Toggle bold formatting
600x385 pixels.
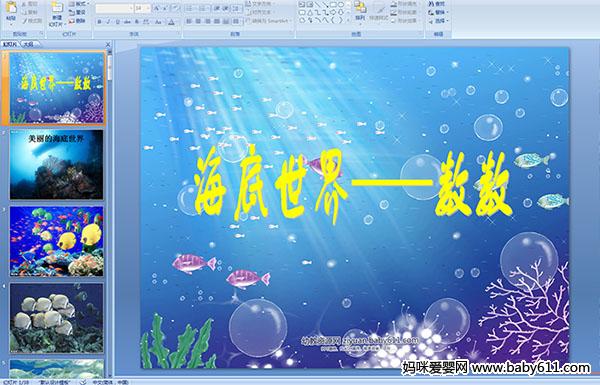click(x=99, y=22)
